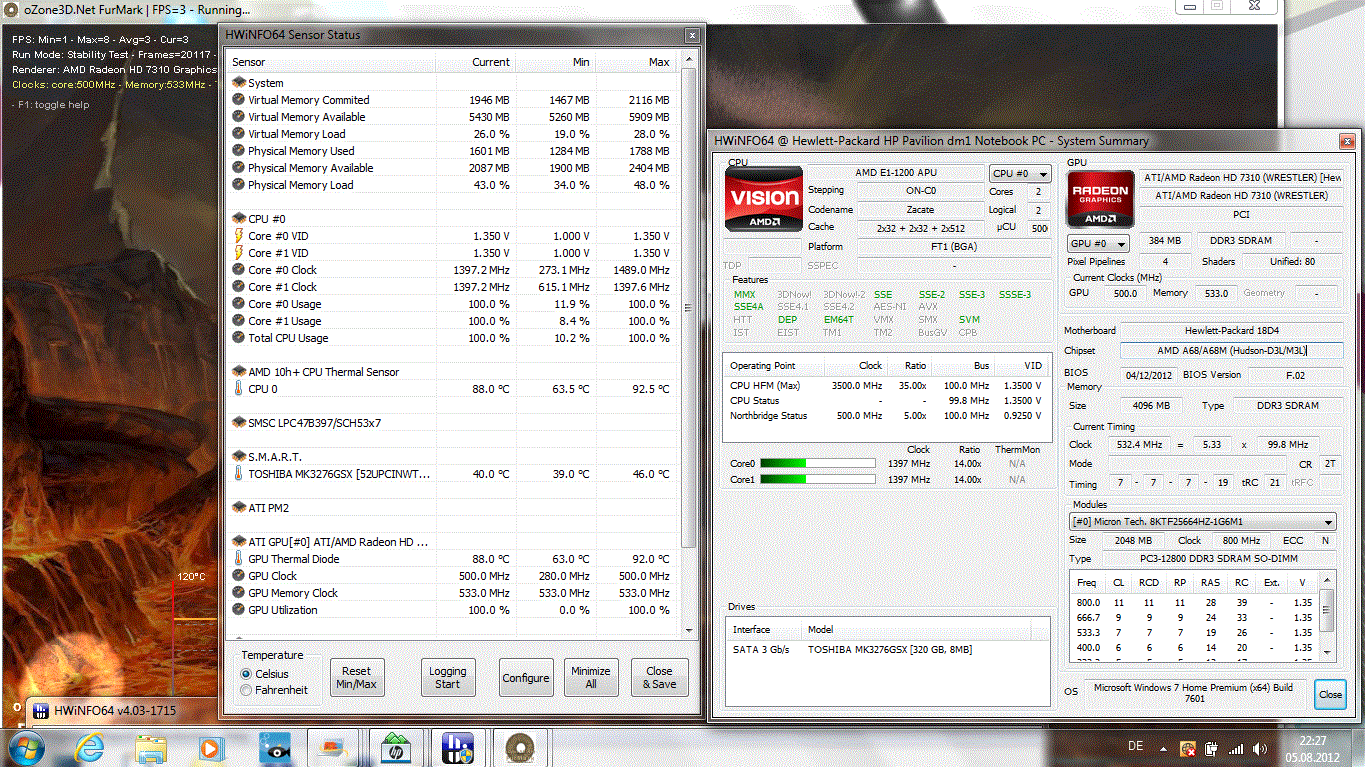
Task: Click the Max column header
Action: click(x=636, y=62)
